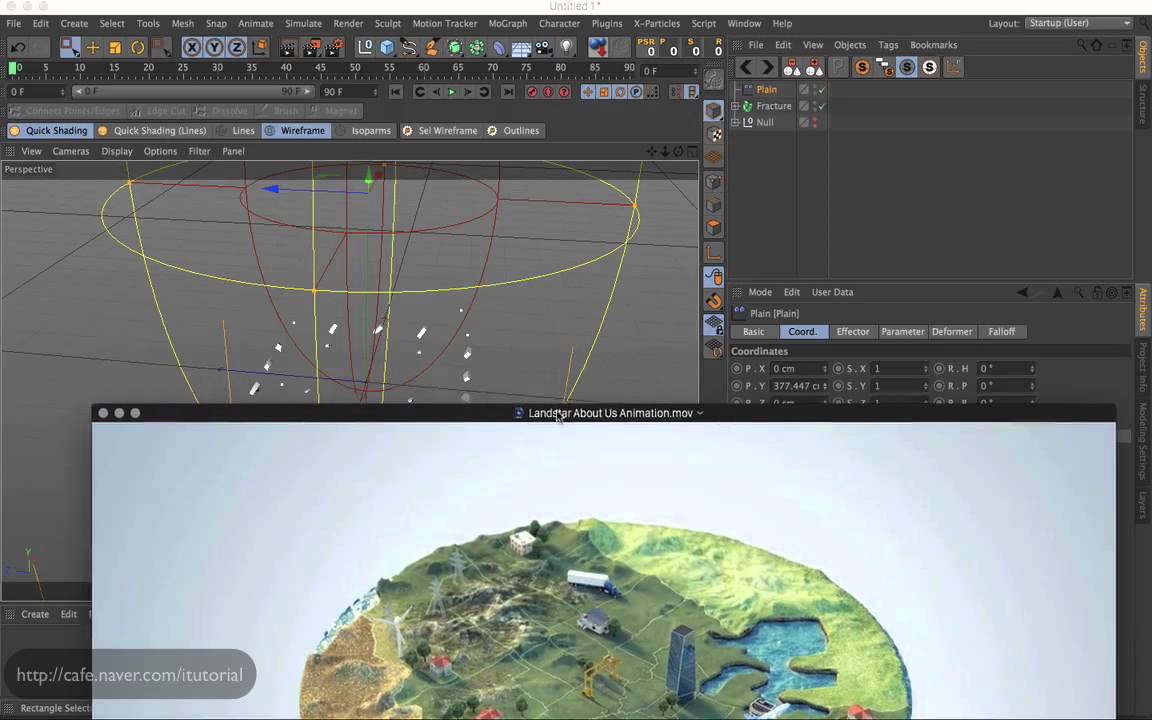Select Quick Shading display mode

pyautogui.click(x=49, y=131)
